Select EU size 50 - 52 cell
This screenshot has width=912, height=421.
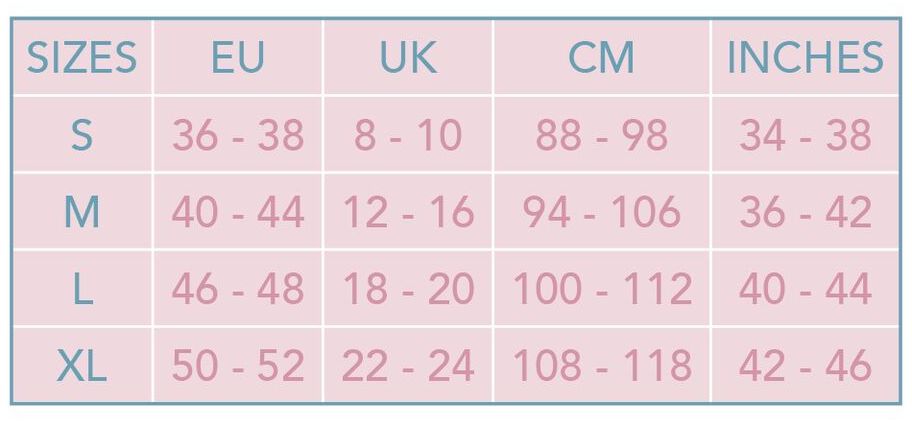tap(238, 366)
